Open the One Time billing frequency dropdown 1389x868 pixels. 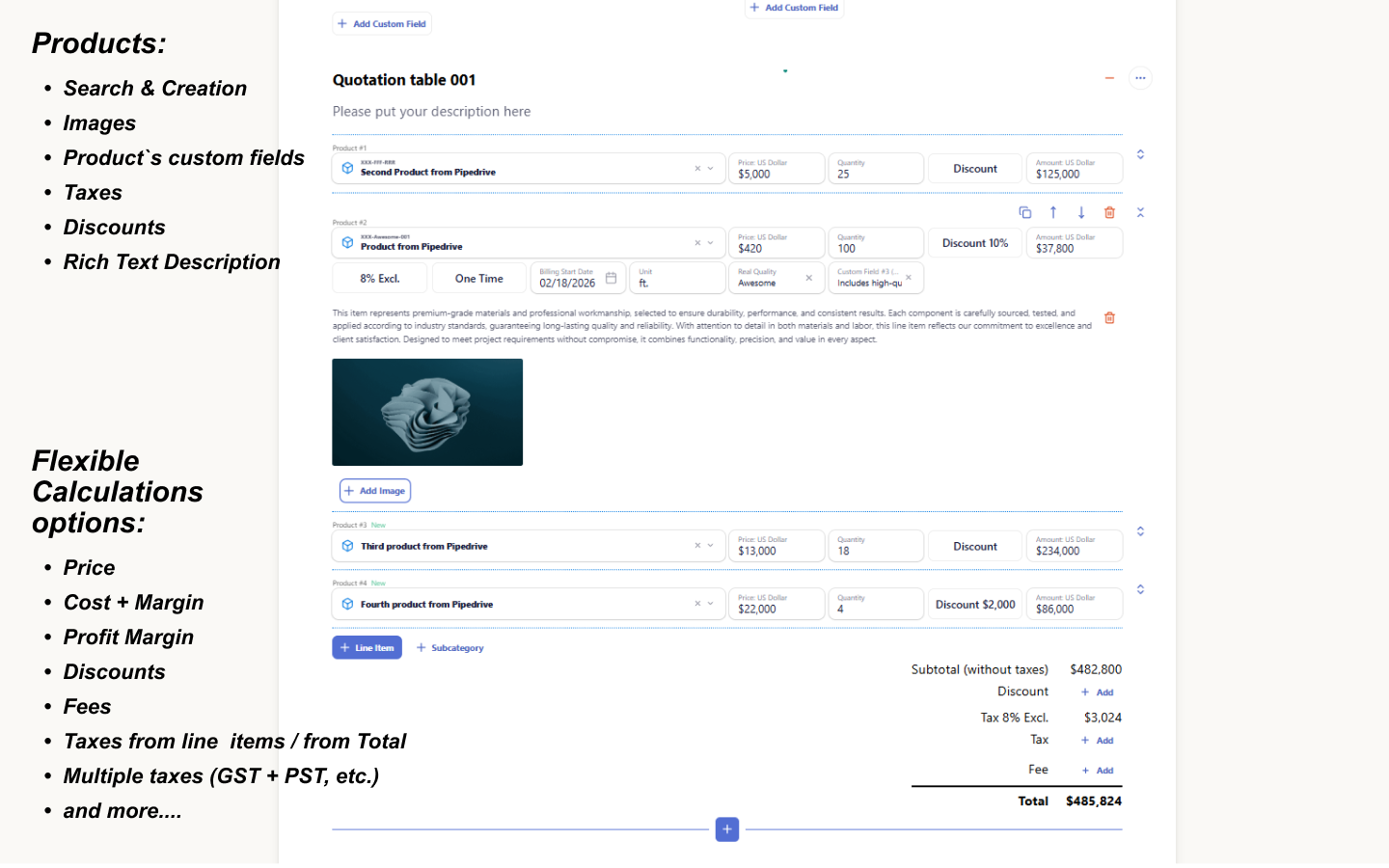click(x=479, y=278)
